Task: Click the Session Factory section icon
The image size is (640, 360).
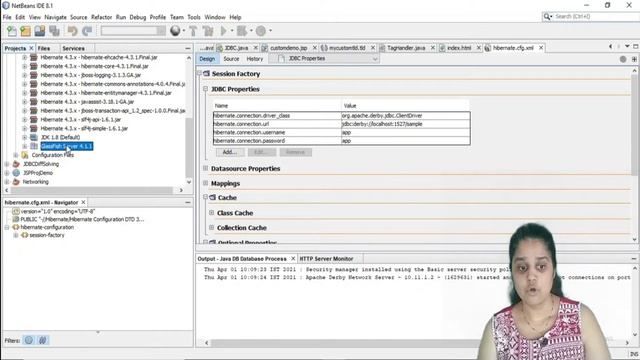Action: [x=207, y=73]
